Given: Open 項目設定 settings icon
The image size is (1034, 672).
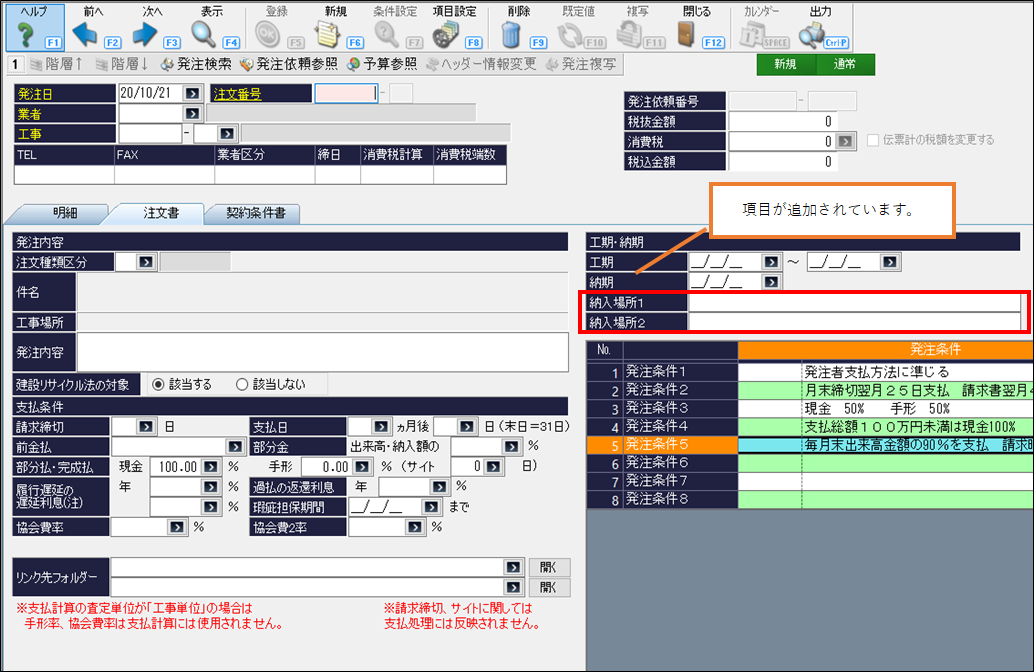Looking at the screenshot, I should (x=445, y=34).
